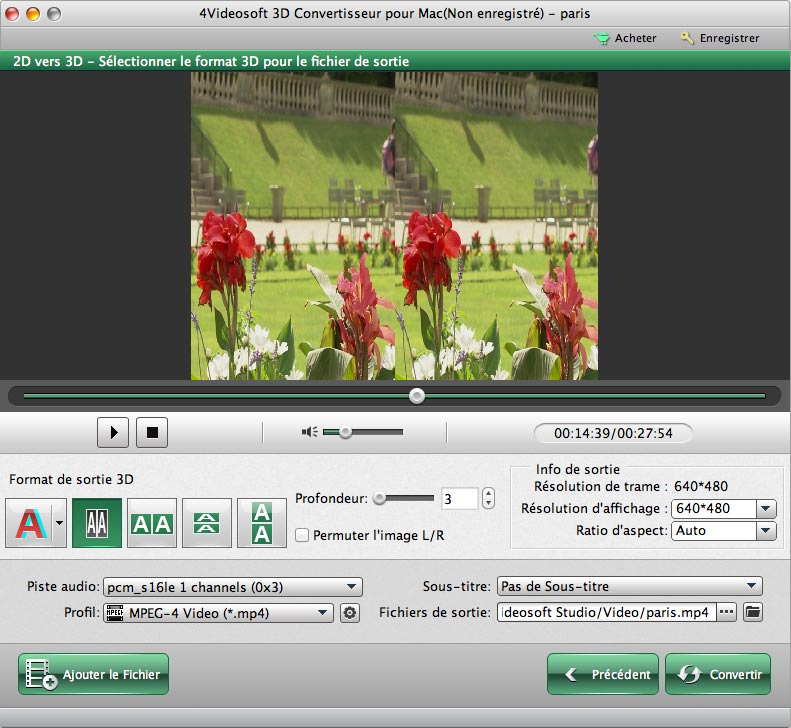Enable Permuter l'image L/R checkbox
The image size is (791, 728).
coord(302,536)
